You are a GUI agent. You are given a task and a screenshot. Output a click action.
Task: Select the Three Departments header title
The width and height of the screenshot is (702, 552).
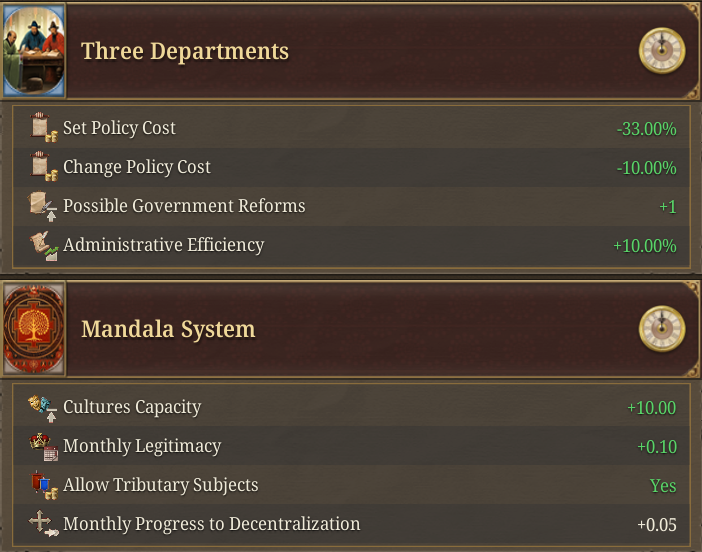(x=185, y=51)
